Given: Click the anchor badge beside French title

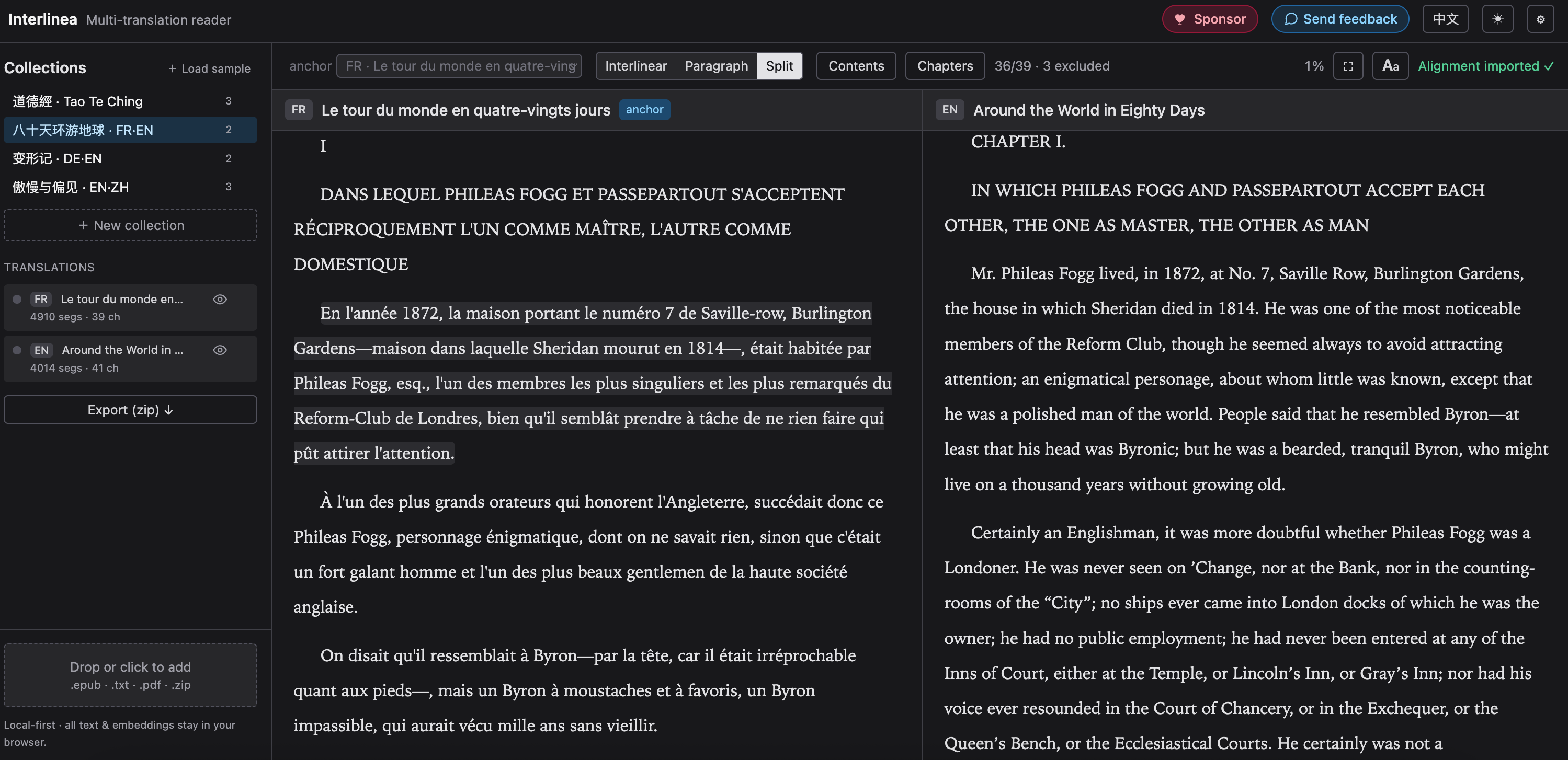Looking at the screenshot, I should pos(644,110).
